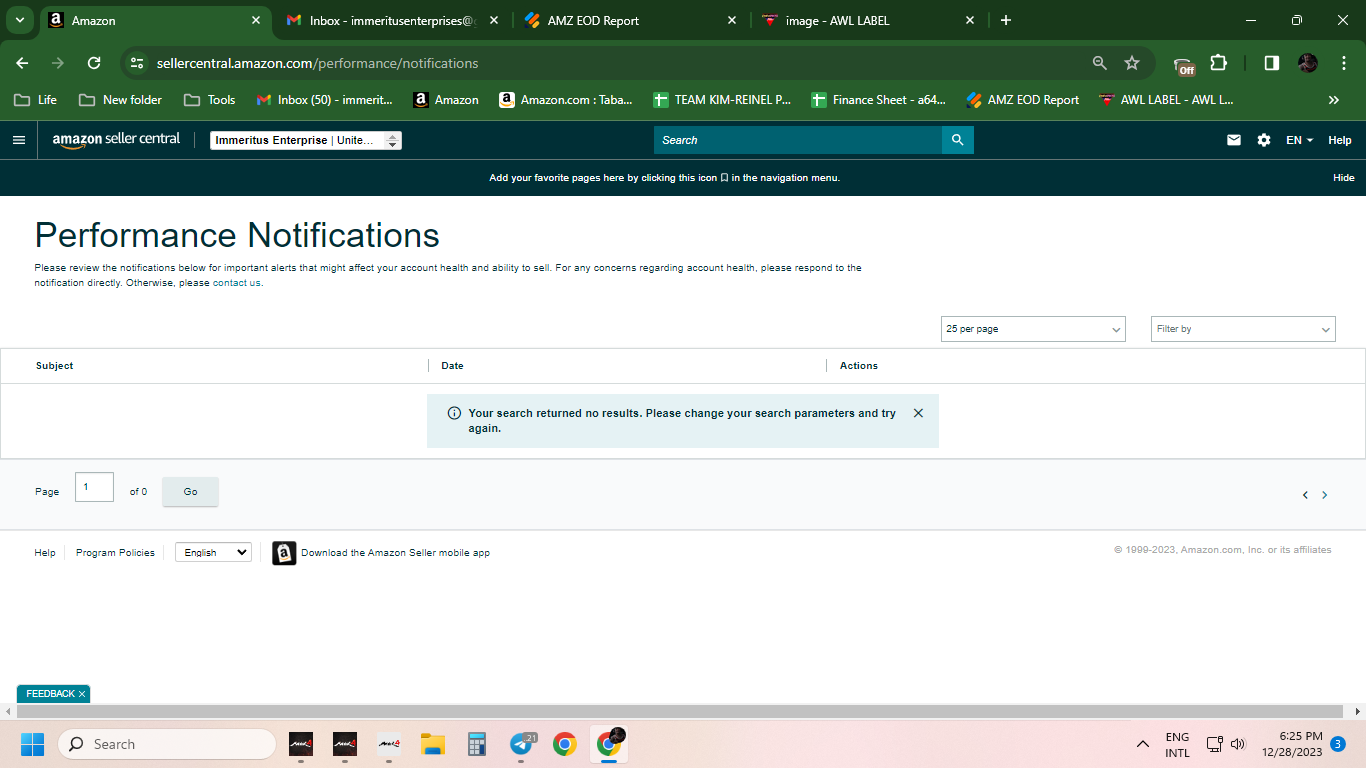Open Amazon.com : Taba... bookmark
The width and height of the screenshot is (1366, 768).
pyautogui.click(x=566, y=100)
